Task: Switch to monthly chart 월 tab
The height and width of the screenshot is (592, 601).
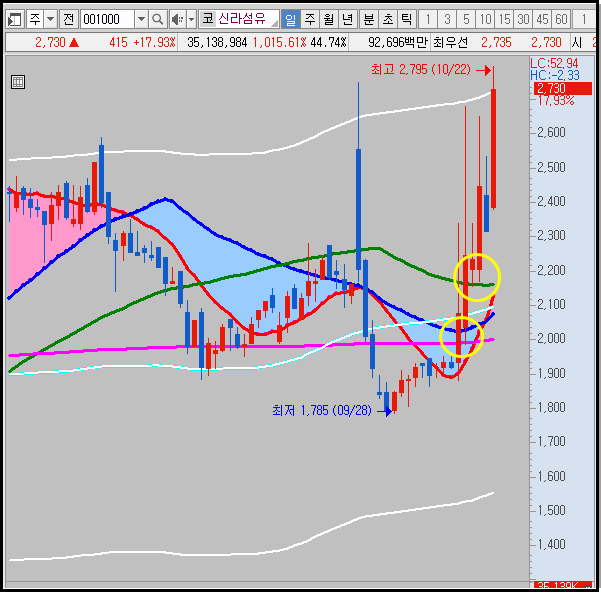Action: [328, 19]
